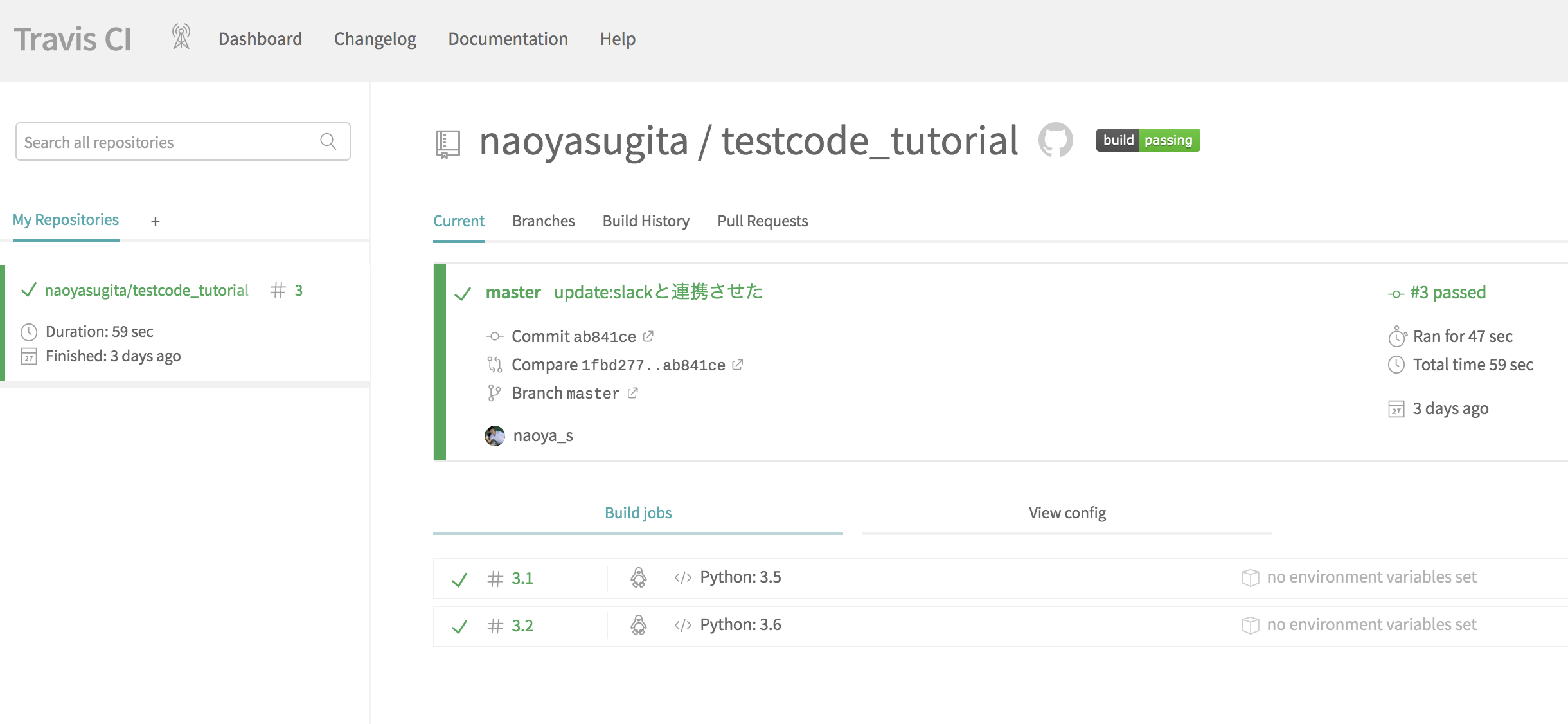Open the Changelog page
This screenshot has width=1568, height=724.
[x=375, y=39]
